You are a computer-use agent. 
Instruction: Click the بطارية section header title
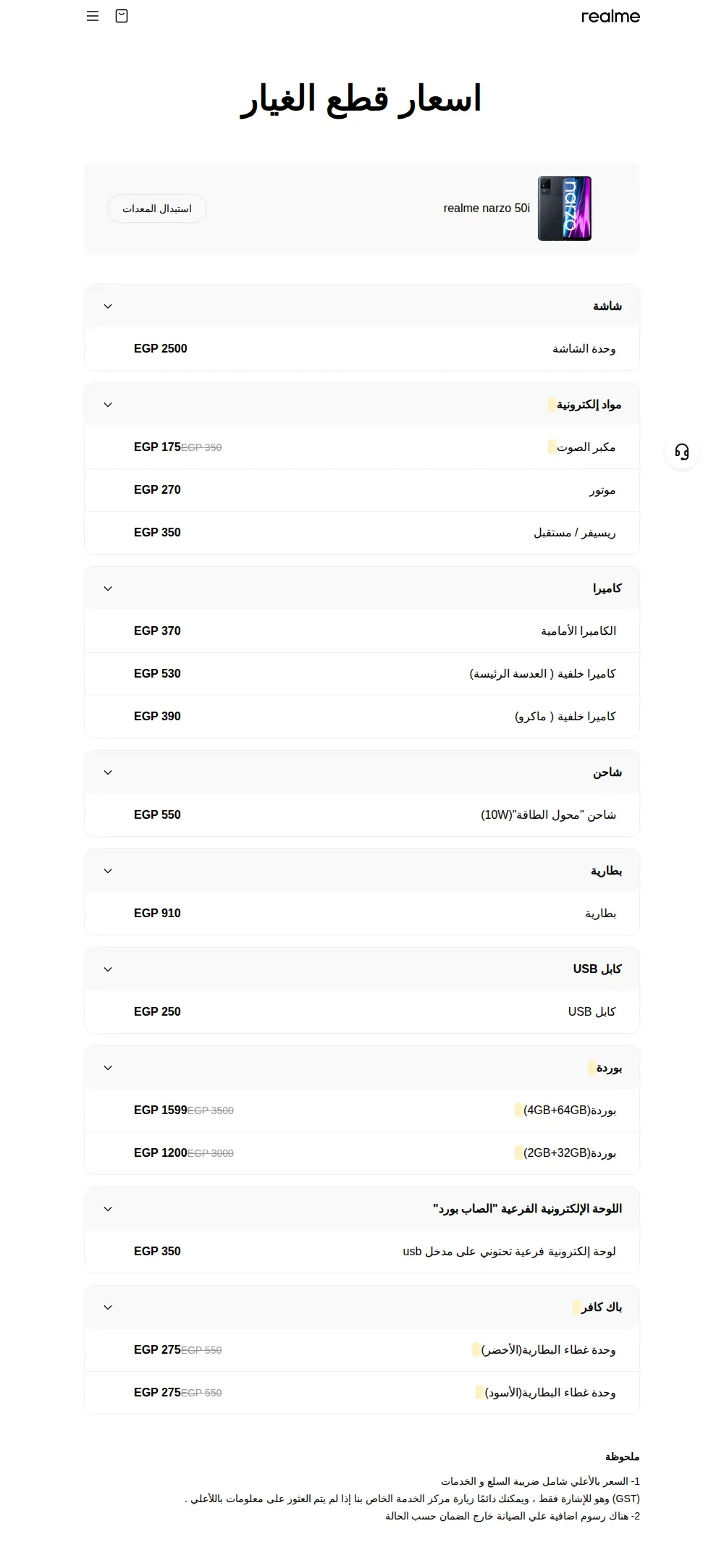607,871
